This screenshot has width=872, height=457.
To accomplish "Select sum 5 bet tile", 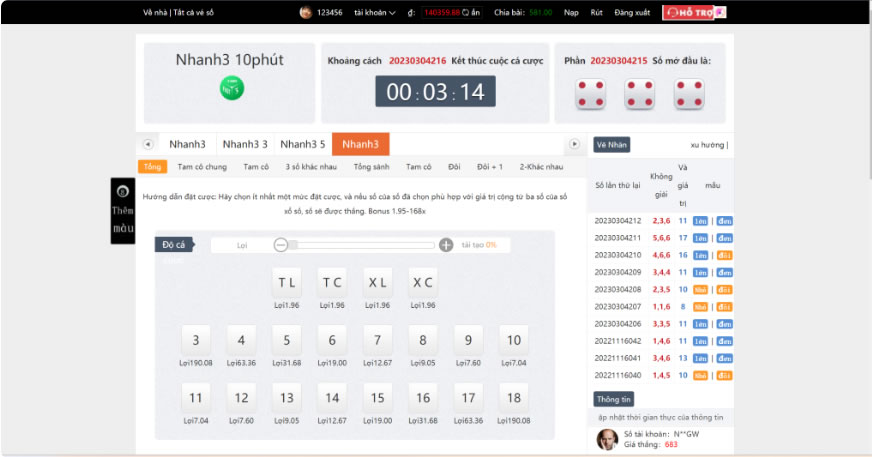I will (x=286, y=340).
